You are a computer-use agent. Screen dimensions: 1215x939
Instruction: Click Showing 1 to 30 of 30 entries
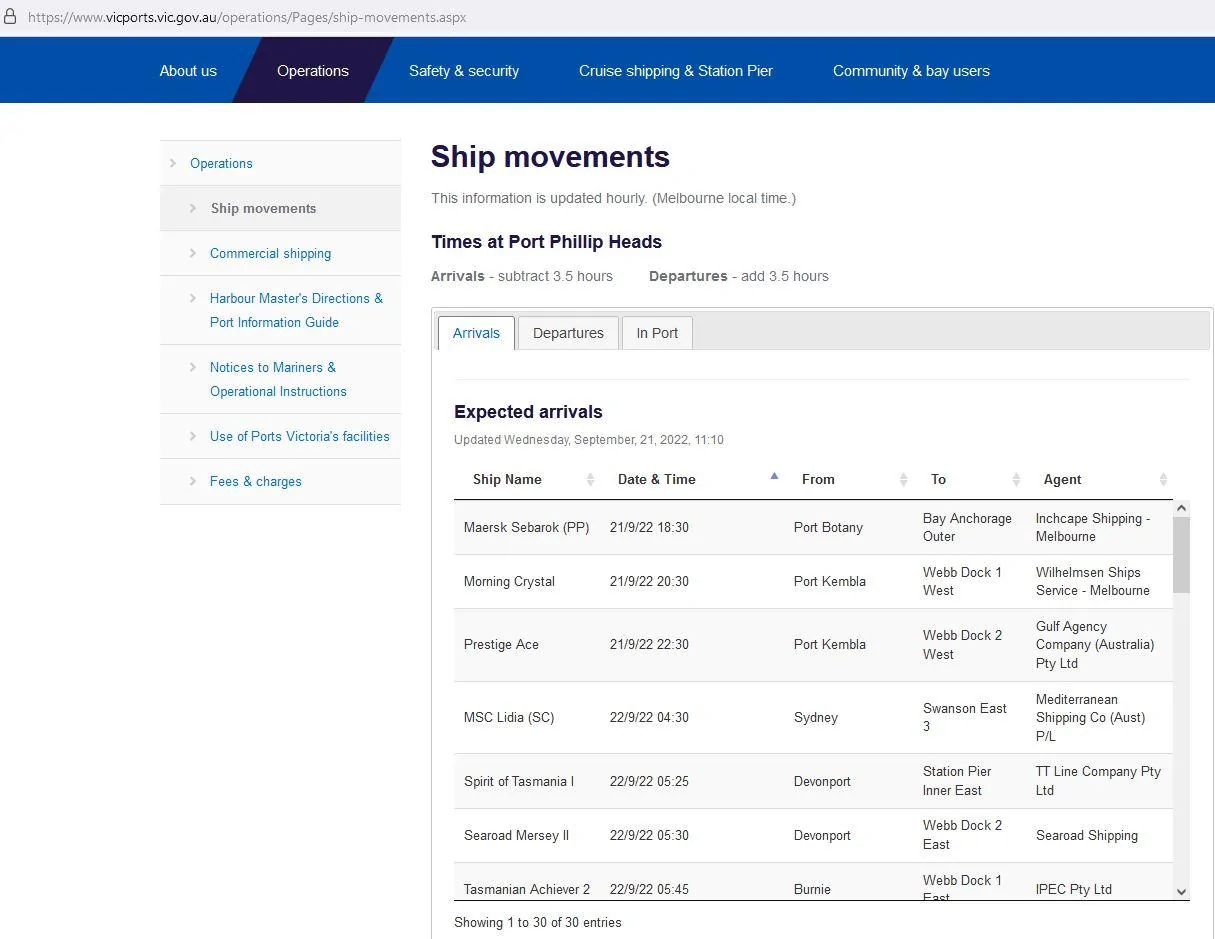(x=538, y=922)
